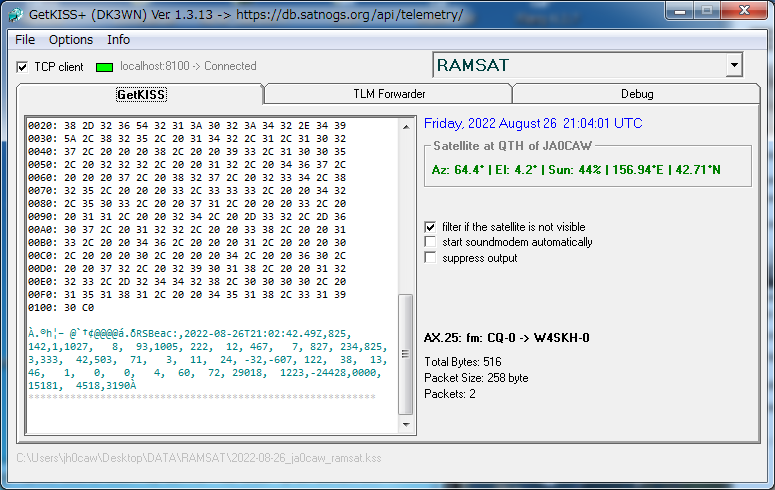This screenshot has height=490, width=775.
Task: Click the Az El Sun satellite position readout
Action: pos(576,170)
